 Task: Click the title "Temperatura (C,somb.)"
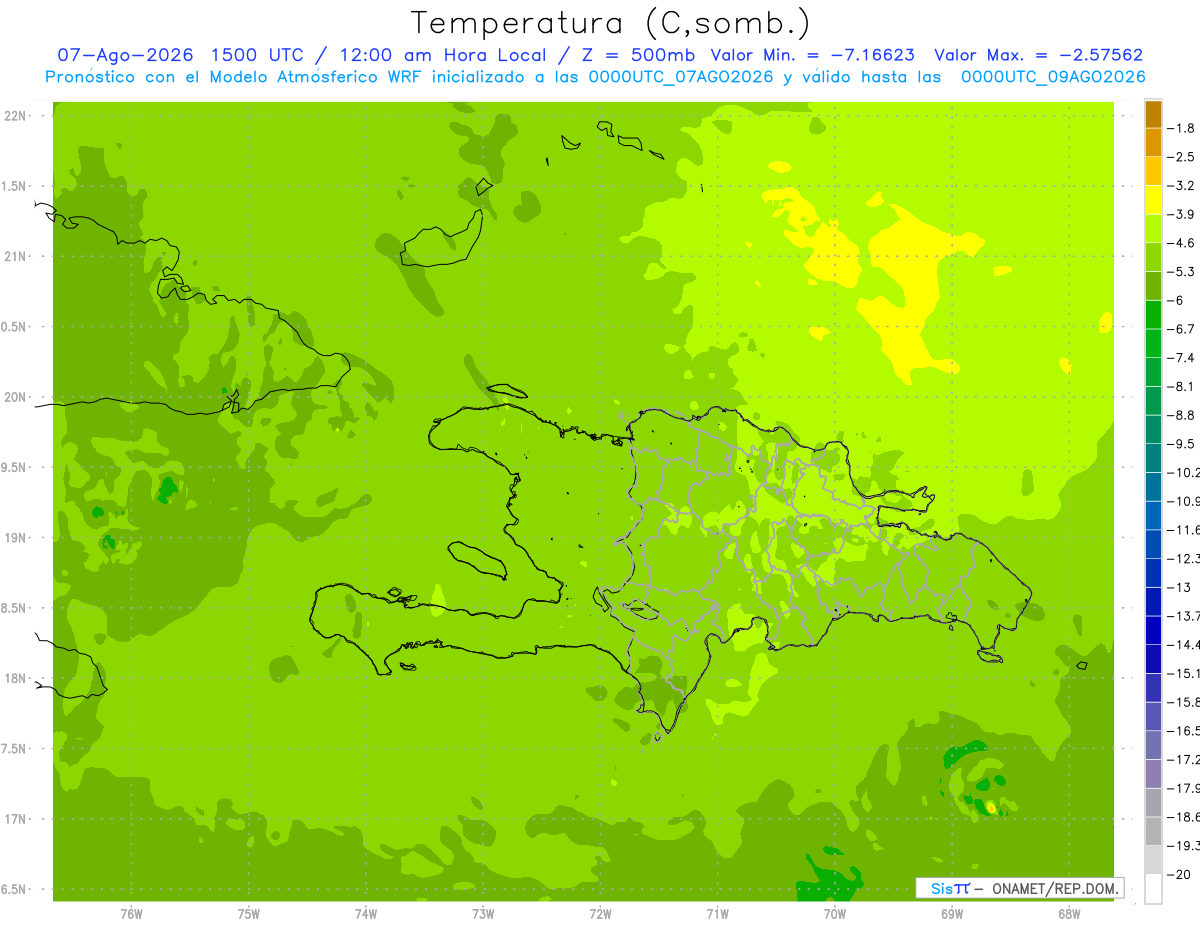click(610, 23)
